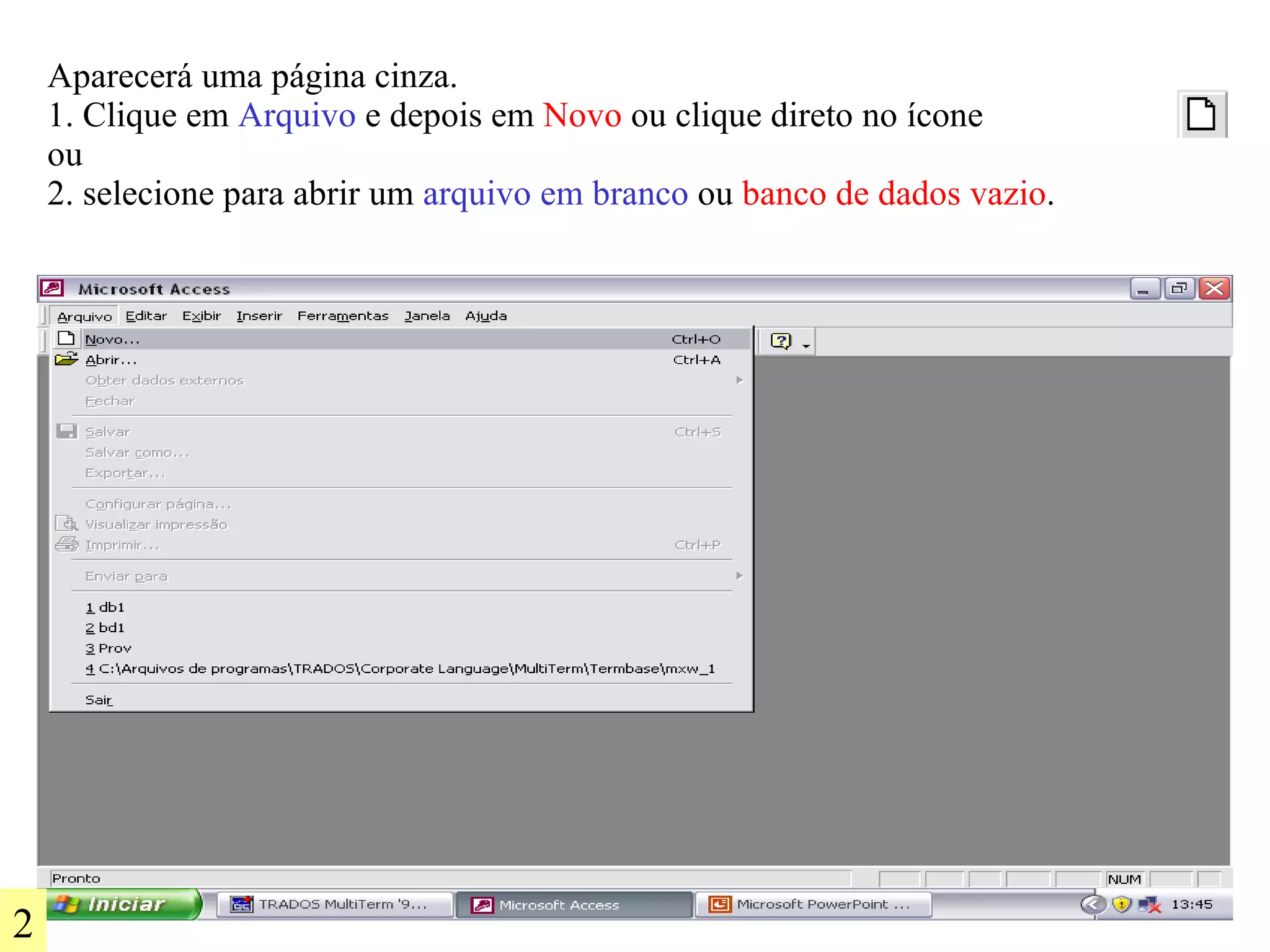This screenshot has height=952, width=1270.
Task: Switch to TRADOS MultiTerm taskbar button
Action: point(334,904)
